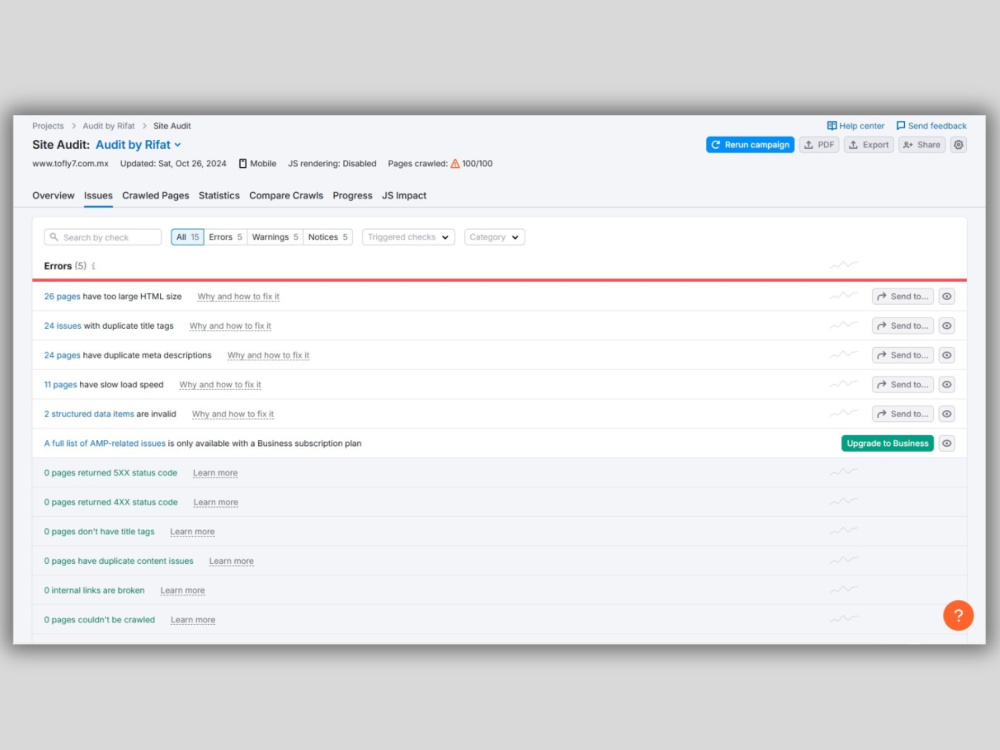The width and height of the screenshot is (1000, 750).
Task: Open Send to menu for structured data items
Action: coord(902,414)
